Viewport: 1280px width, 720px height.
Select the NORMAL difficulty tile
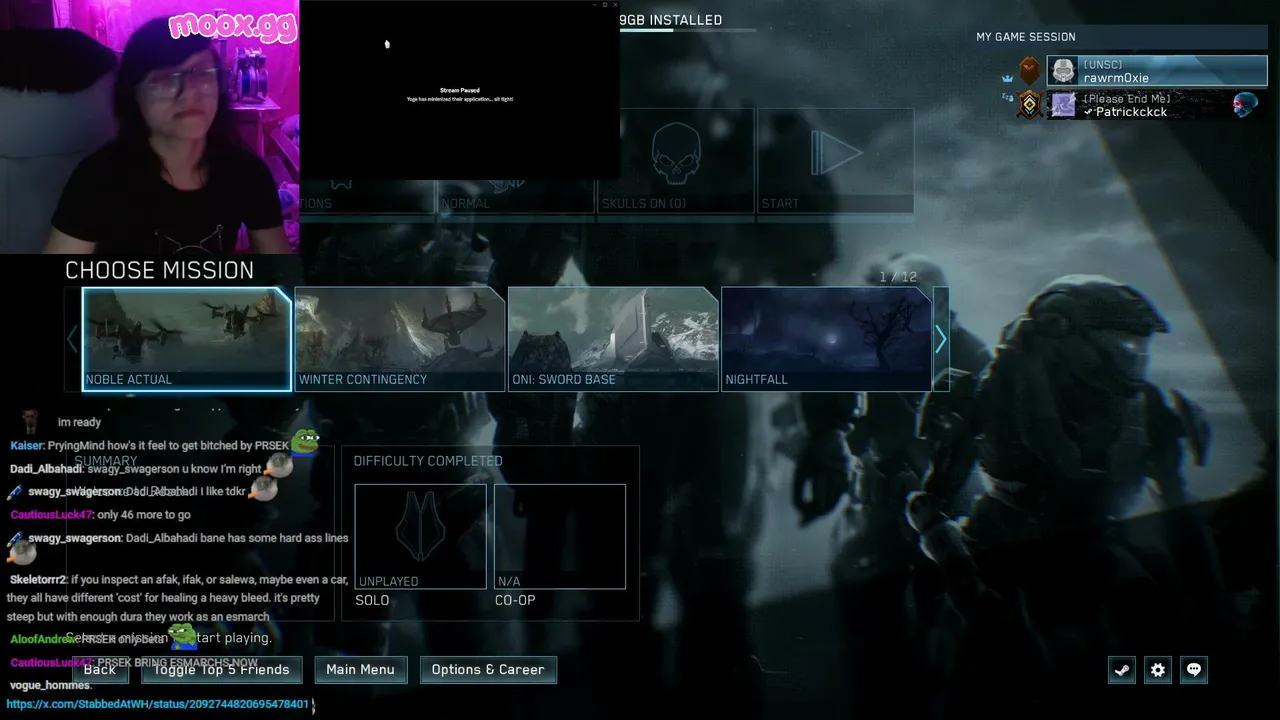(x=517, y=161)
